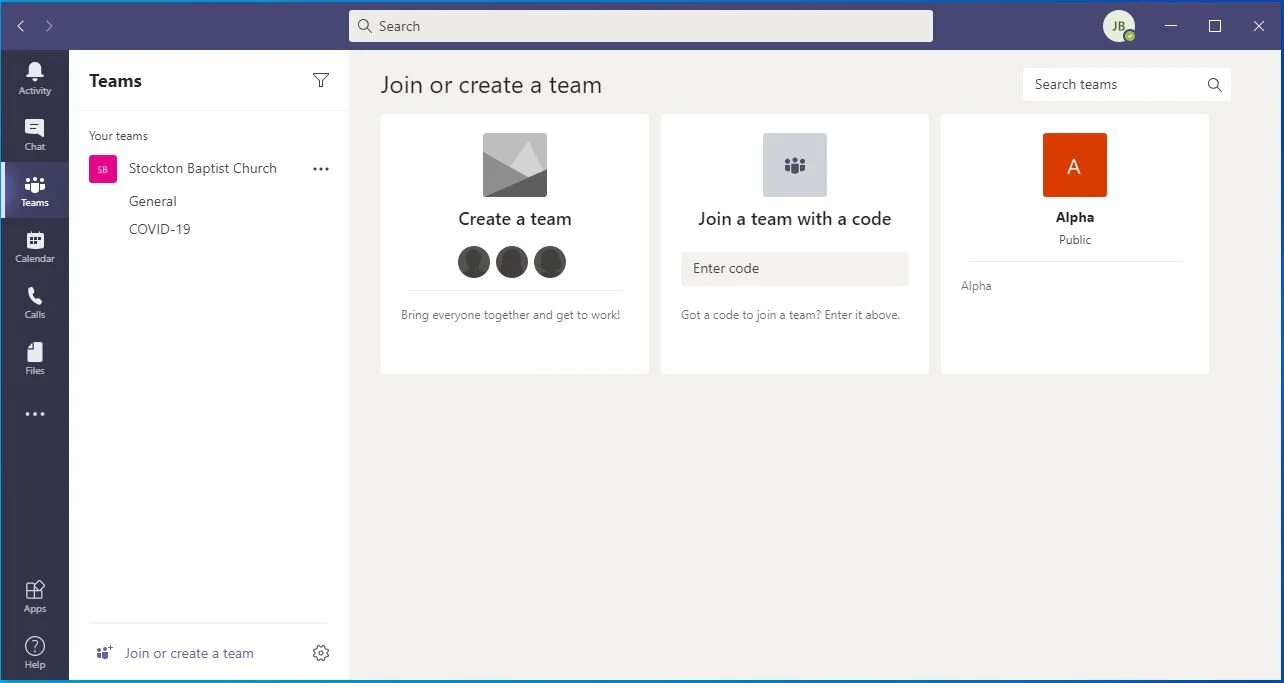Open the COVID-19 channel

pos(160,229)
